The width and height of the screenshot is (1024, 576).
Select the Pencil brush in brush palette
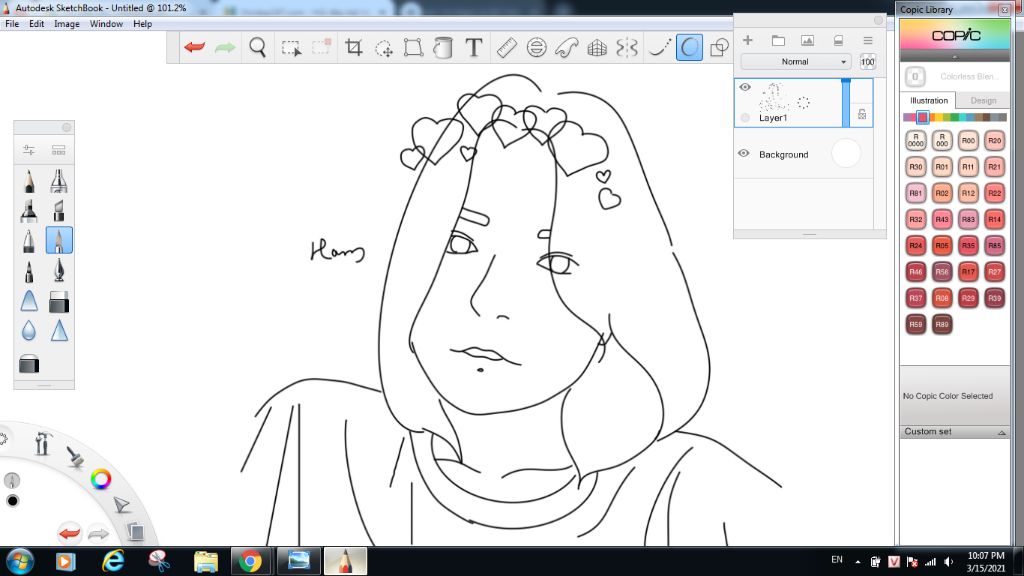[x=29, y=181]
